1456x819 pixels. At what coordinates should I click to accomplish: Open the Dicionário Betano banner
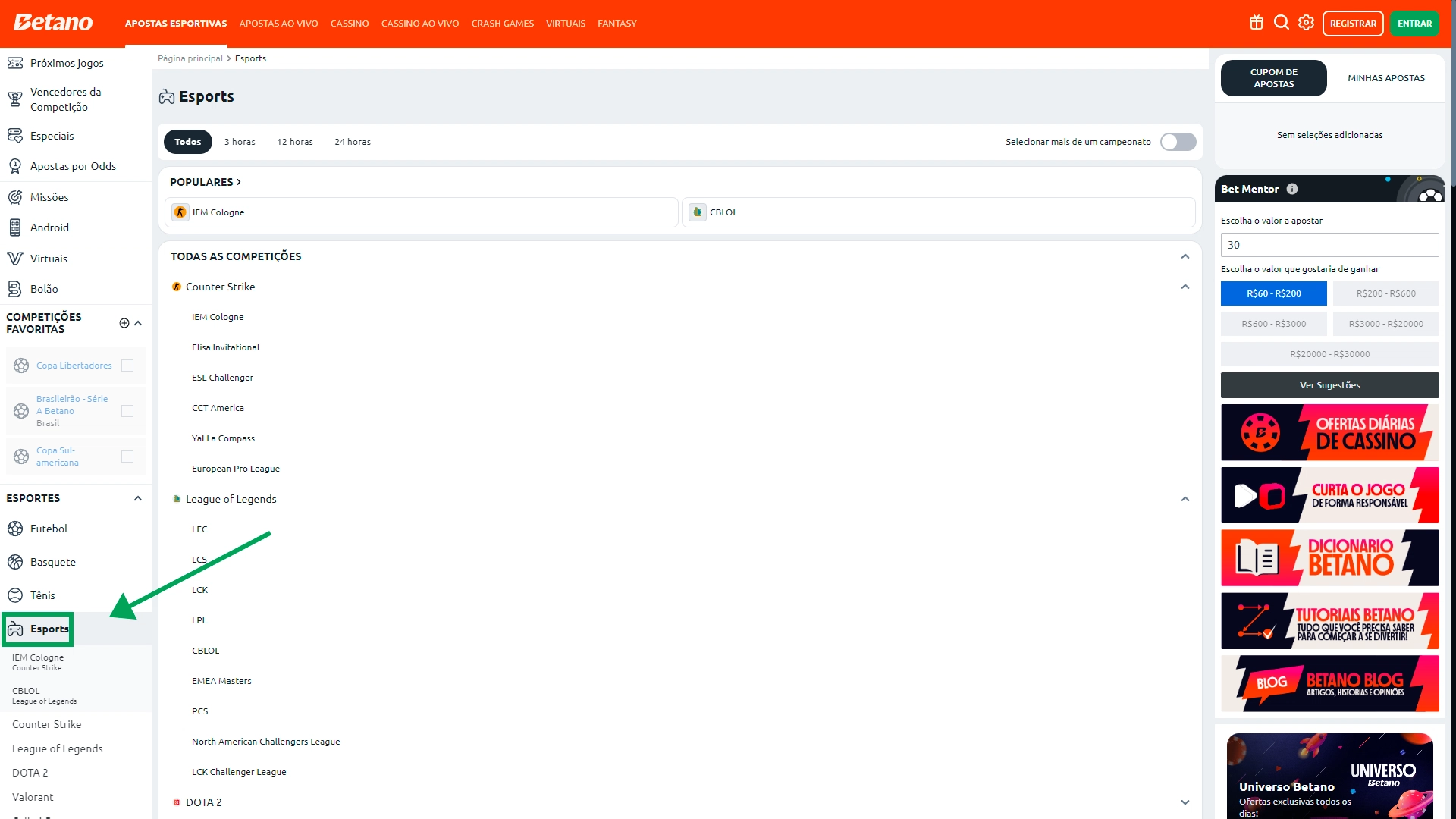[x=1330, y=557]
